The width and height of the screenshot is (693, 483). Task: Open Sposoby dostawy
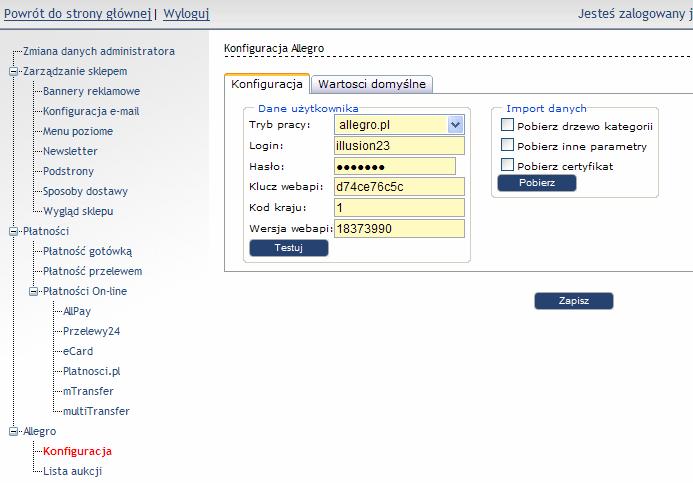85,191
